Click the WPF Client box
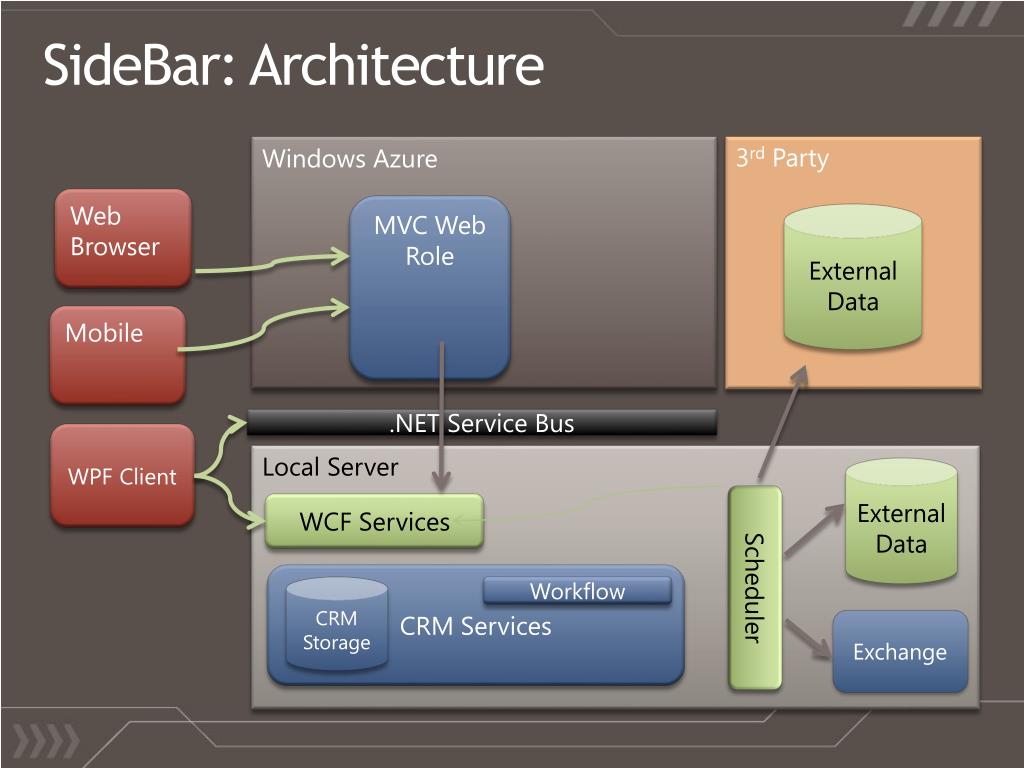1024x768 pixels. [x=122, y=475]
